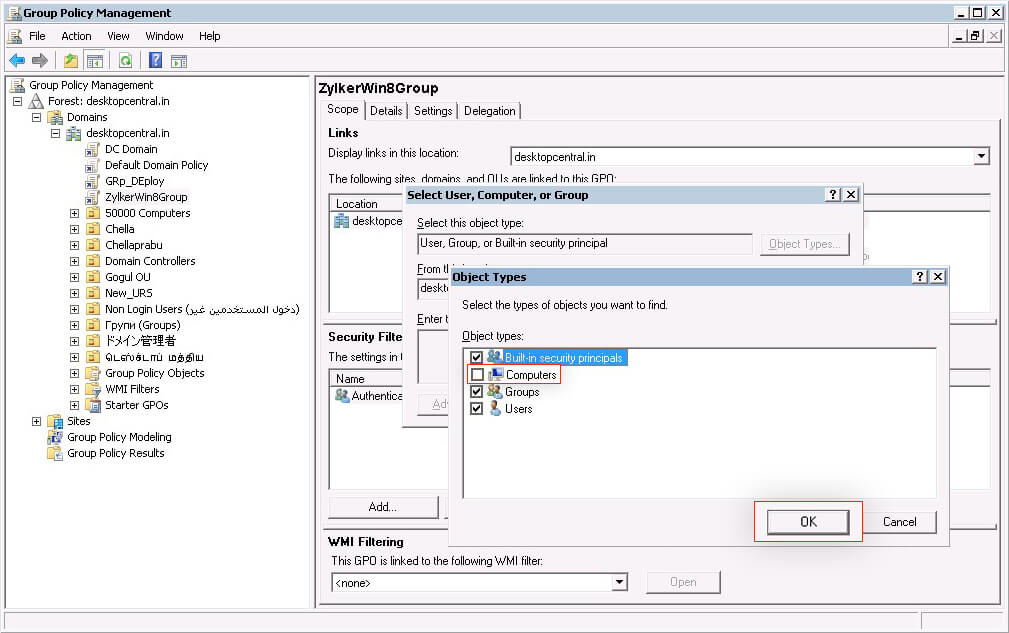Click the Domains folder icon in tree
This screenshot has height=633, width=1009.
[56, 117]
